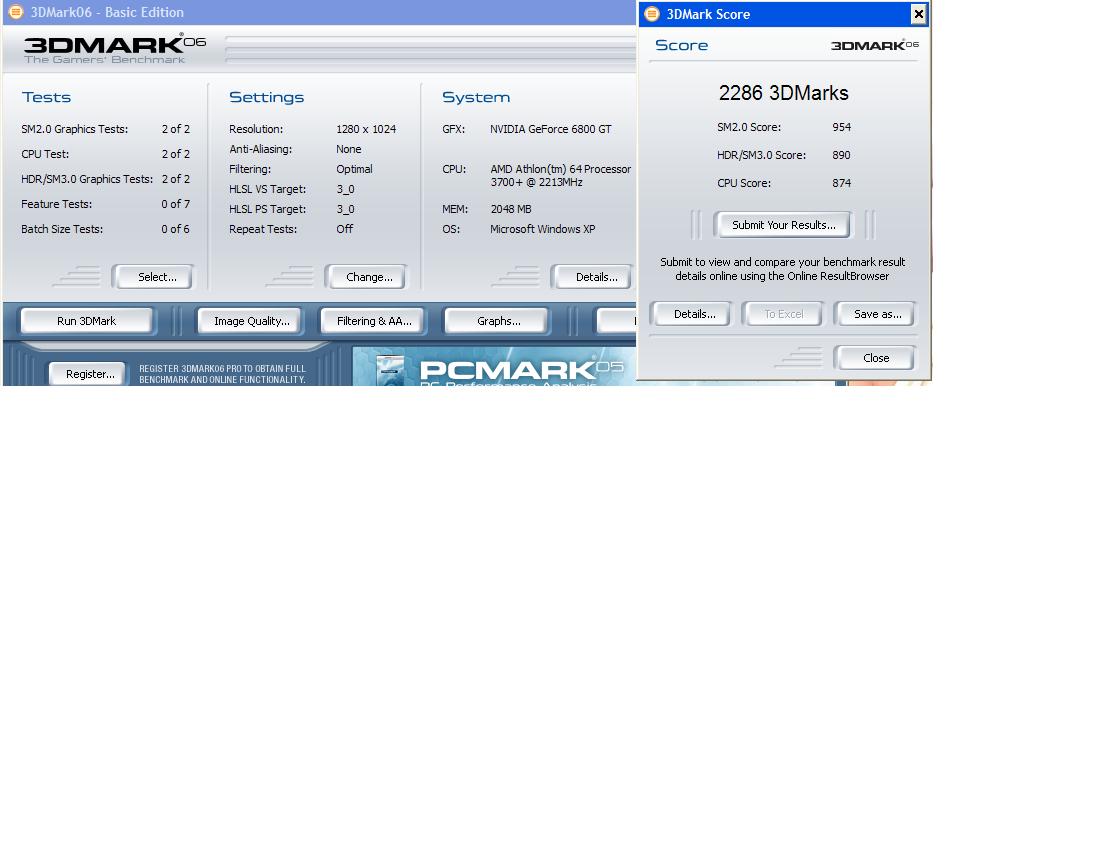Select the 2286 3DMarks score text
Image resolution: width=1109 pixels, height=854 pixels.
783,93
